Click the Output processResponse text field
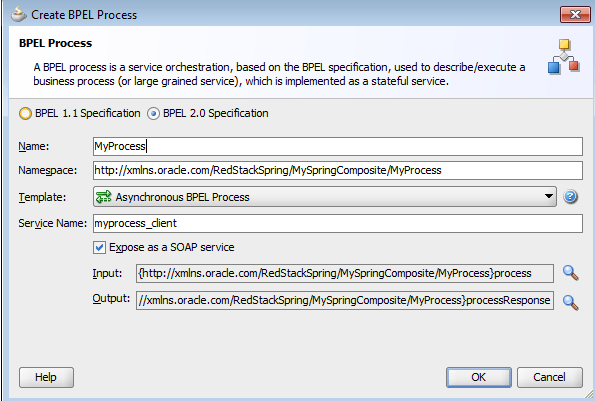This screenshot has width=595, height=401. [x=345, y=300]
